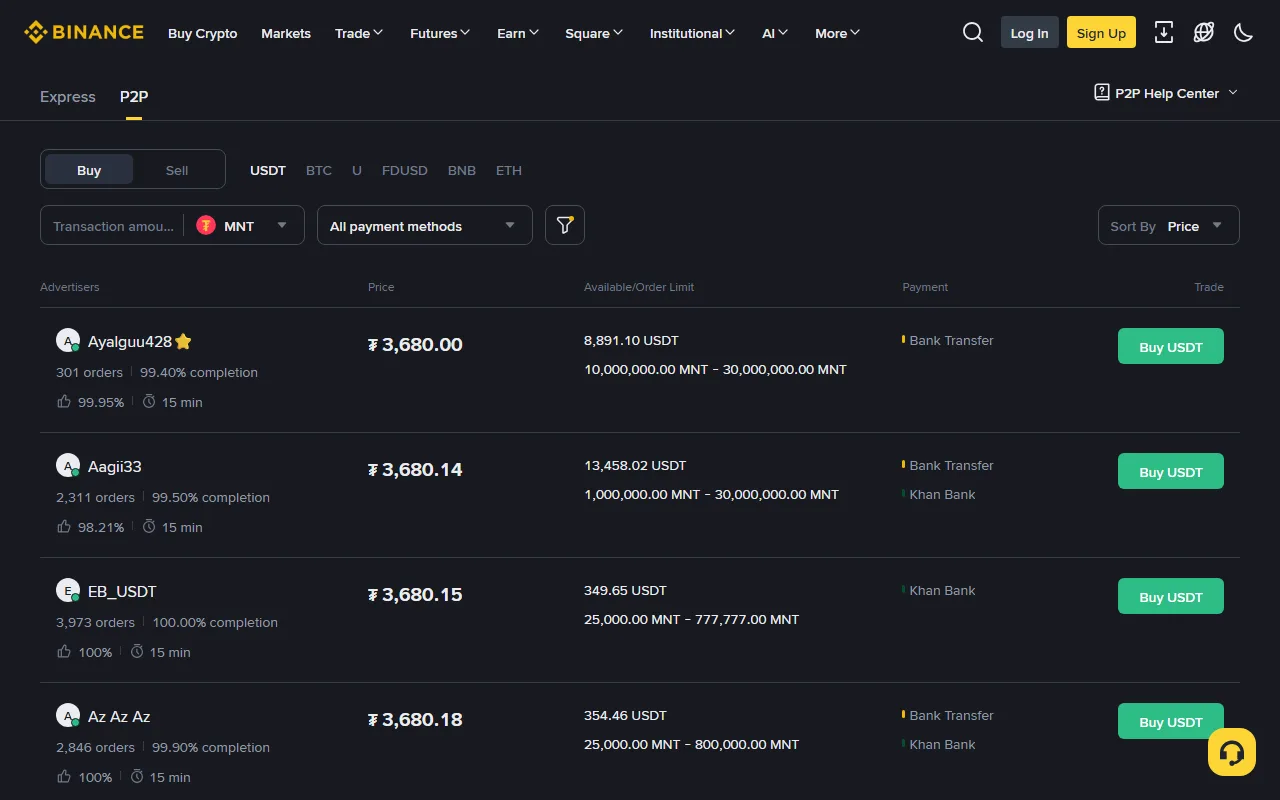Click Buy USDT for EB_USDT
This screenshot has width=1280, height=800.
1171,596
